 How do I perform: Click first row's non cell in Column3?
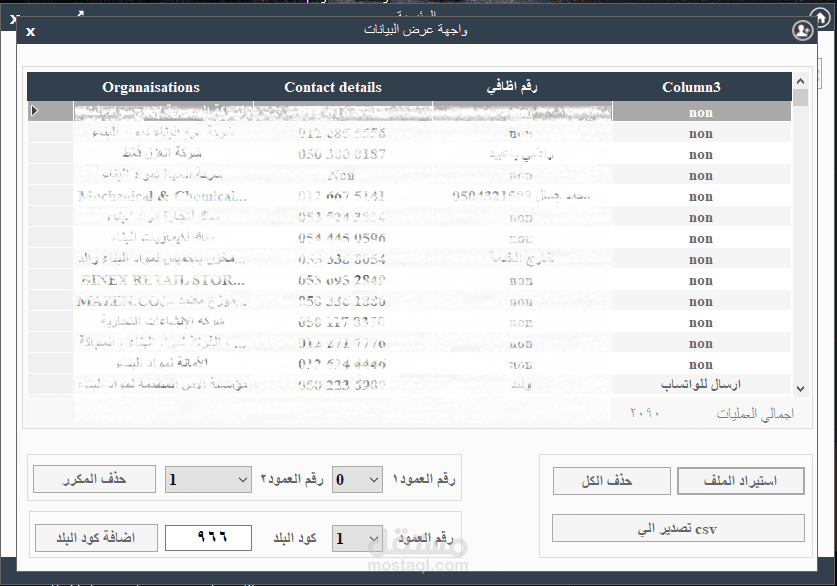(x=701, y=112)
